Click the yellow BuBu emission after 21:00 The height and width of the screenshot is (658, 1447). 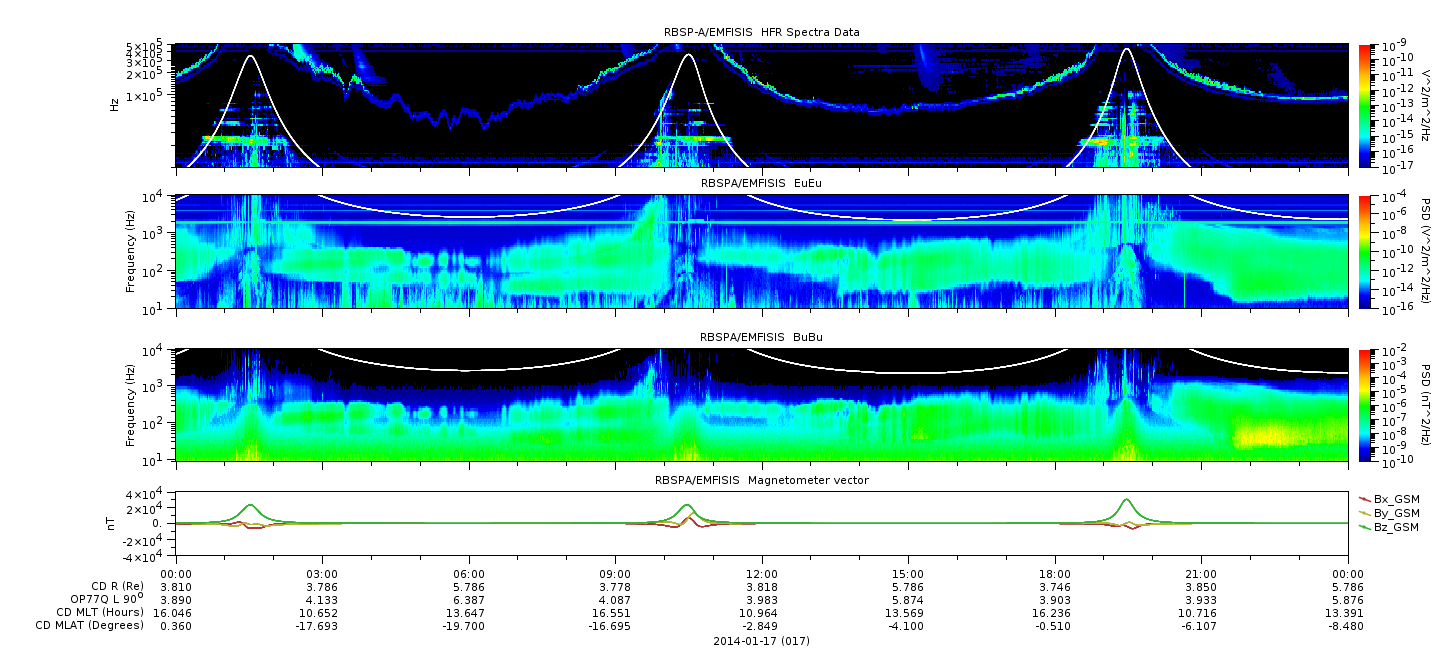click(x=1290, y=436)
